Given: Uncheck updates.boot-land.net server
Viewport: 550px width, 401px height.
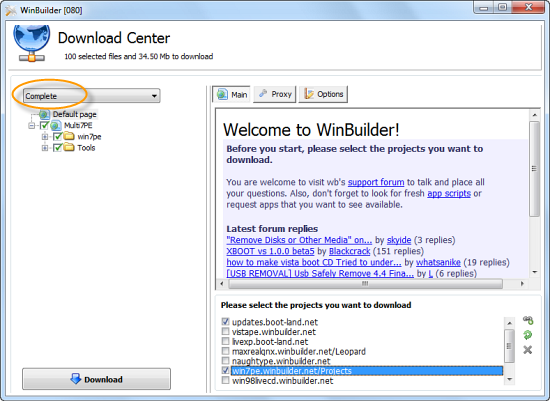Looking at the screenshot, I should tap(226, 321).
